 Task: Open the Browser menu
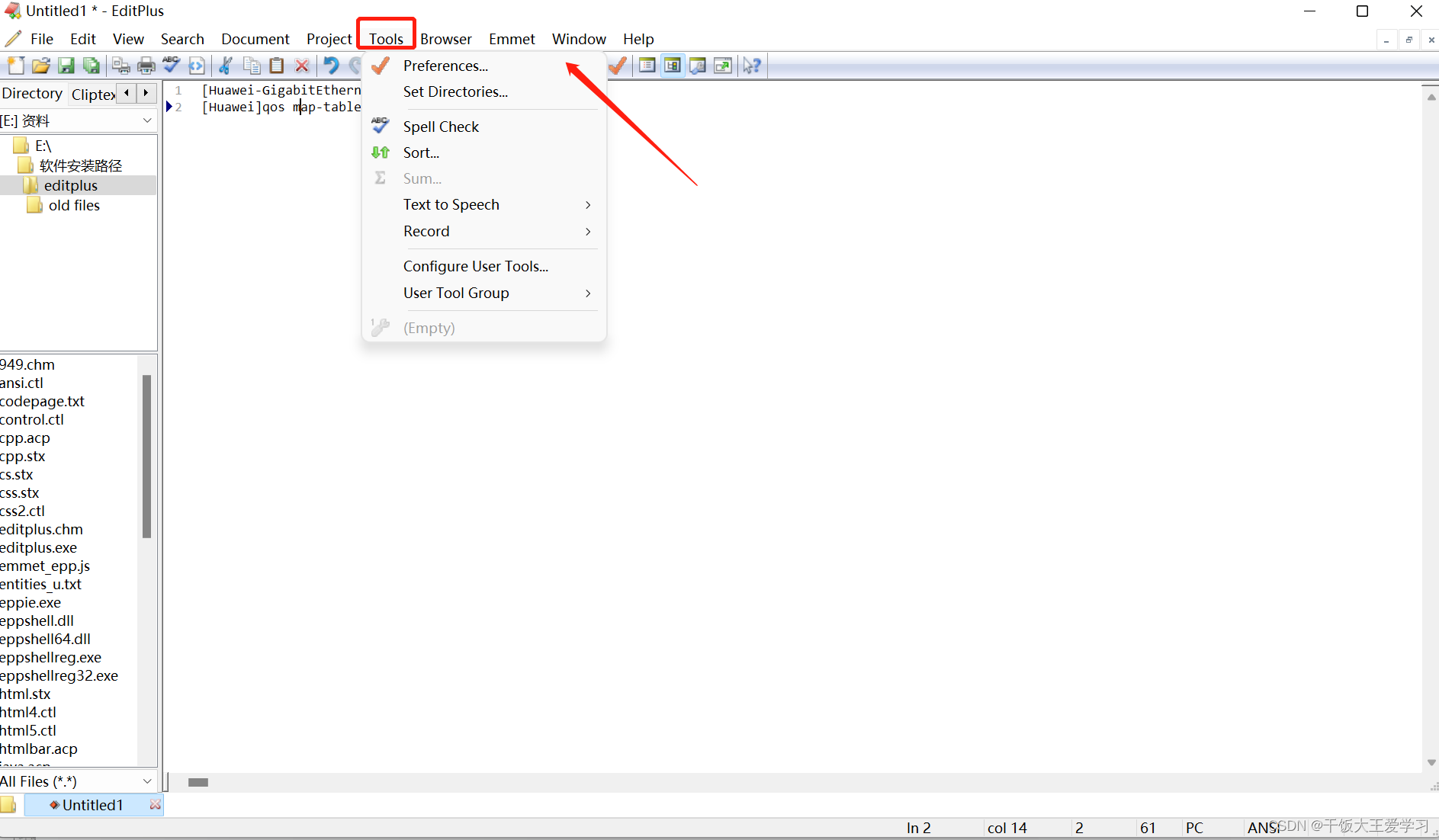(446, 39)
